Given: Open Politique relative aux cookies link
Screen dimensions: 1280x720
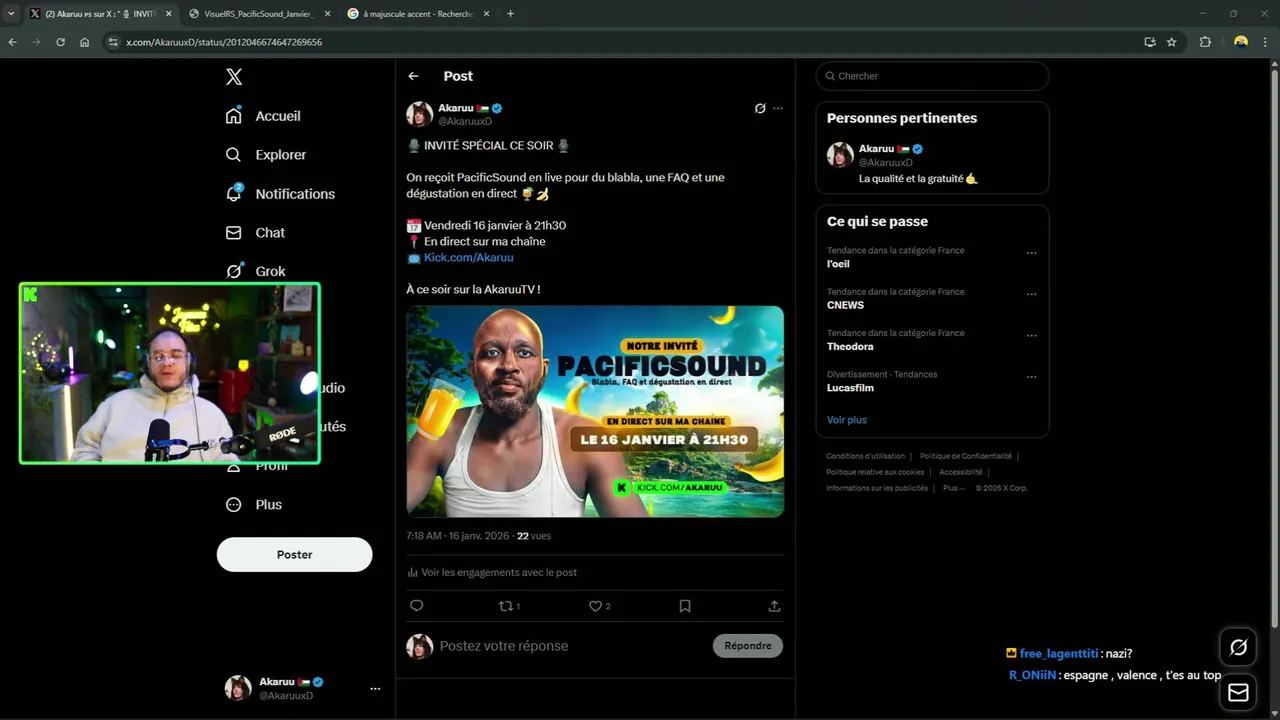Looking at the screenshot, I should (875, 472).
